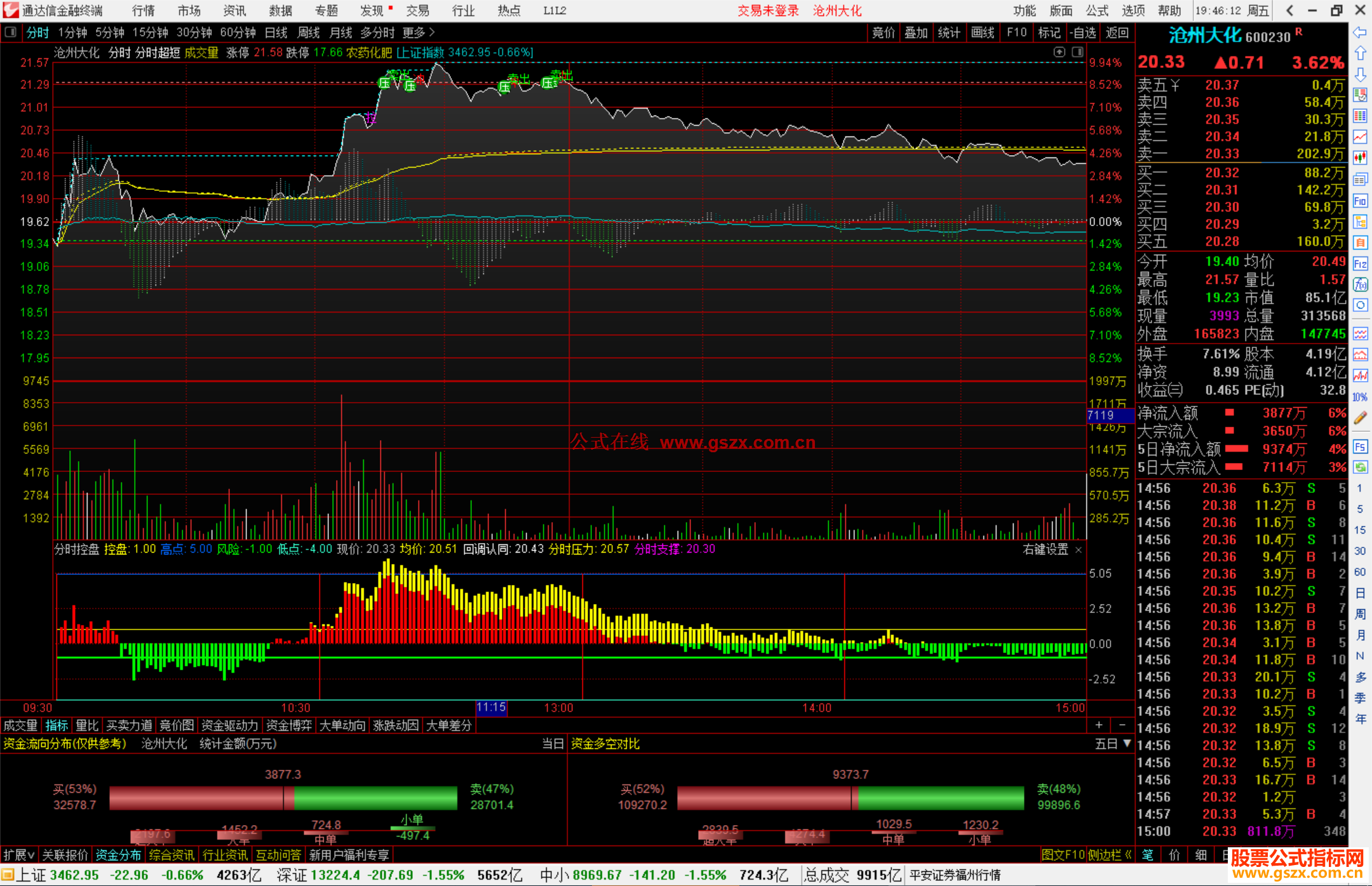The image size is (1372, 886).
Task: Click the 沧州大化 stock name header
Action: [1205, 36]
